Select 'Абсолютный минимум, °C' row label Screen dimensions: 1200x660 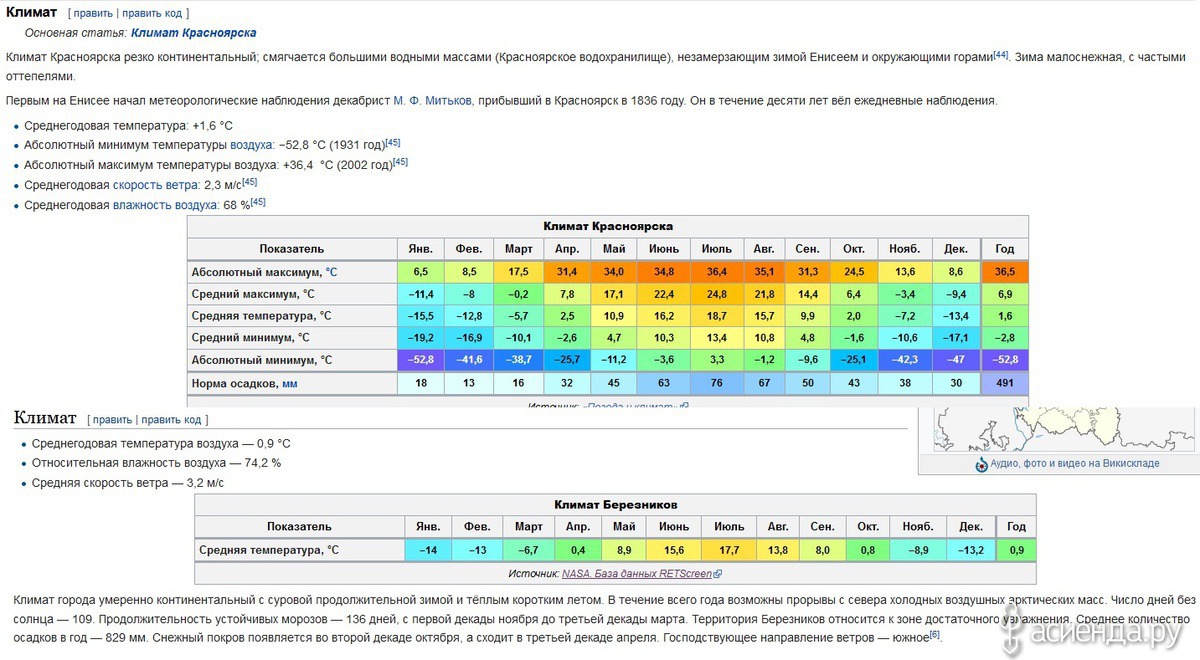pos(262,360)
